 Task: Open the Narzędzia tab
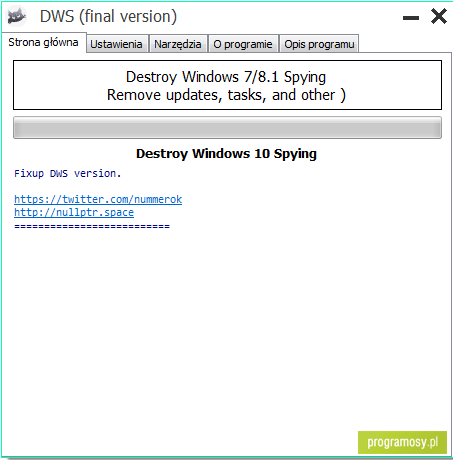178,44
